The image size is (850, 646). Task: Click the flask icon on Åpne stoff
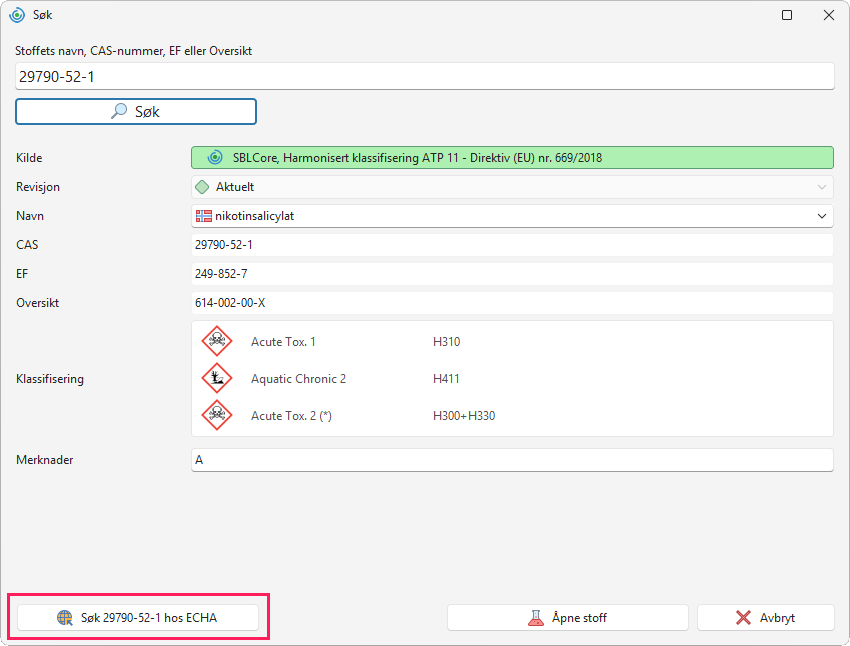(x=536, y=618)
